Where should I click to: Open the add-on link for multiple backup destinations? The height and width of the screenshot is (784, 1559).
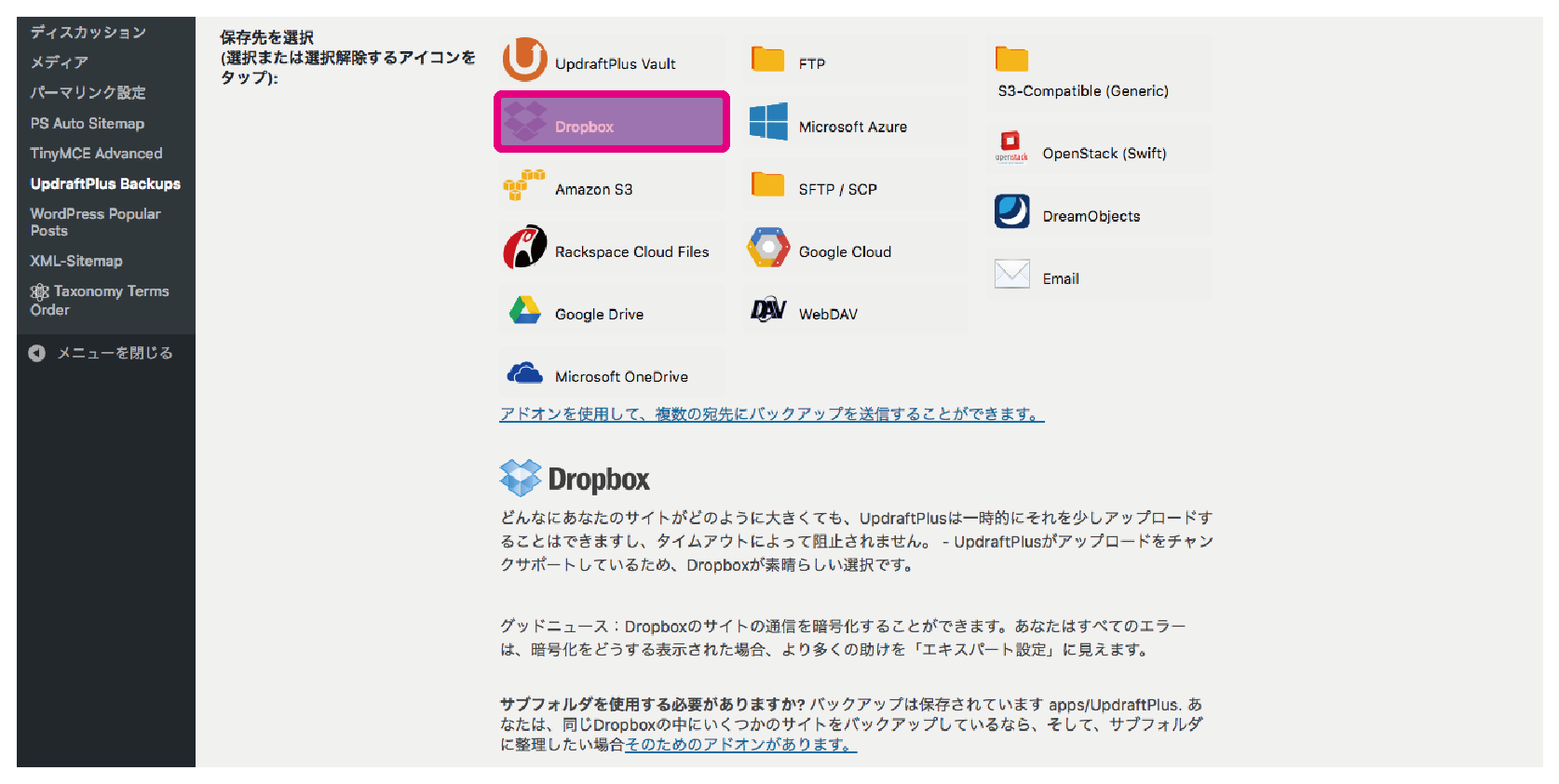click(x=772, y=413)
